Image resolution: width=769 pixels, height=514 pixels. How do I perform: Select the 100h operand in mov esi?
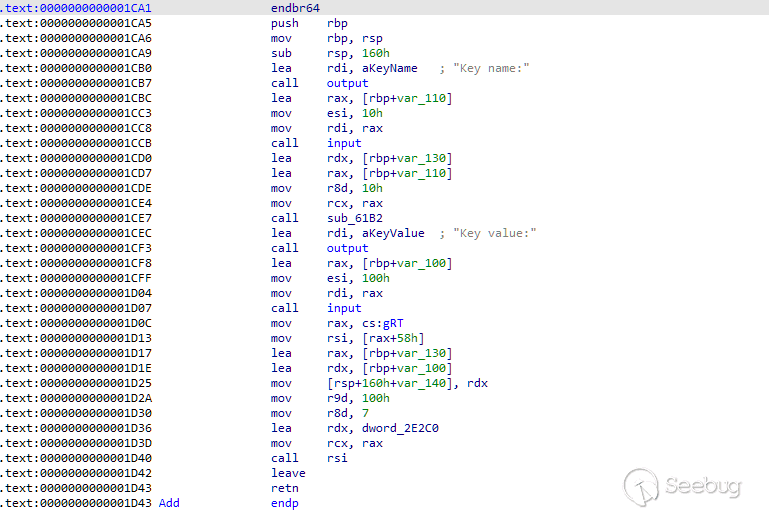(376, 279)
